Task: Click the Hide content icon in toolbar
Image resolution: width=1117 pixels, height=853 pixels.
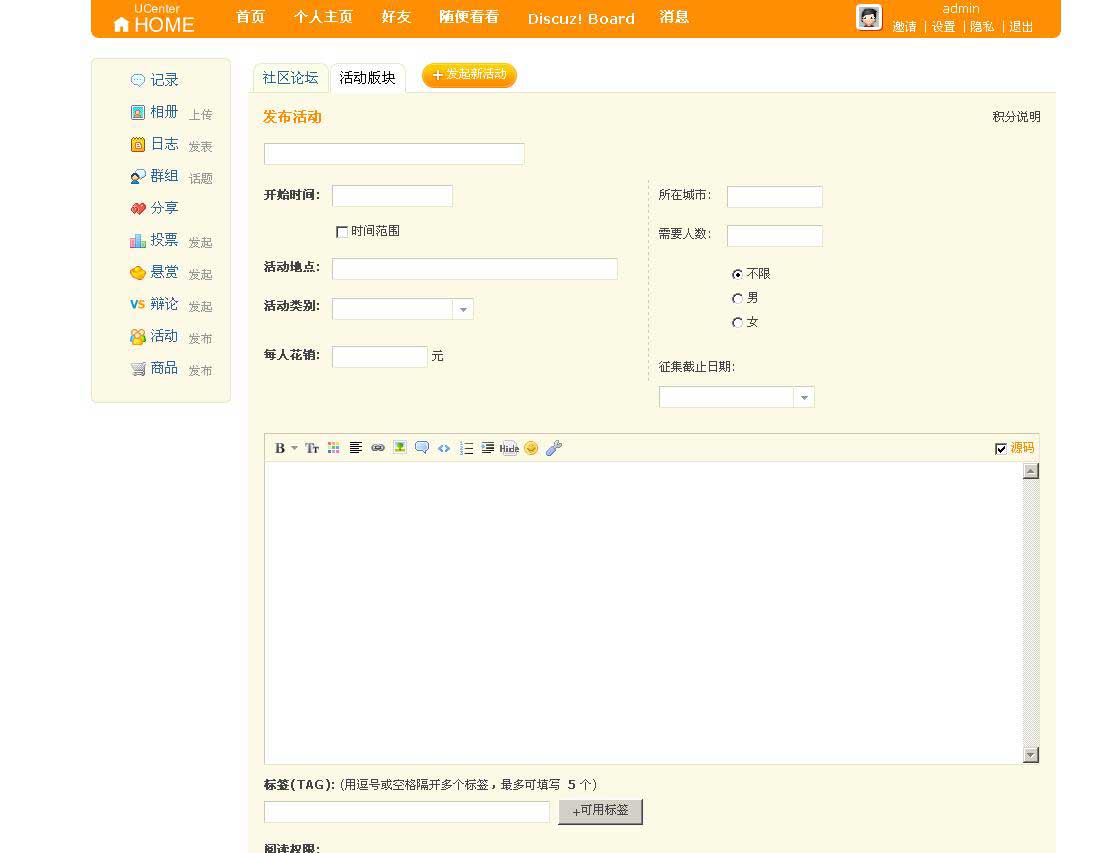Action: (509, 448)
